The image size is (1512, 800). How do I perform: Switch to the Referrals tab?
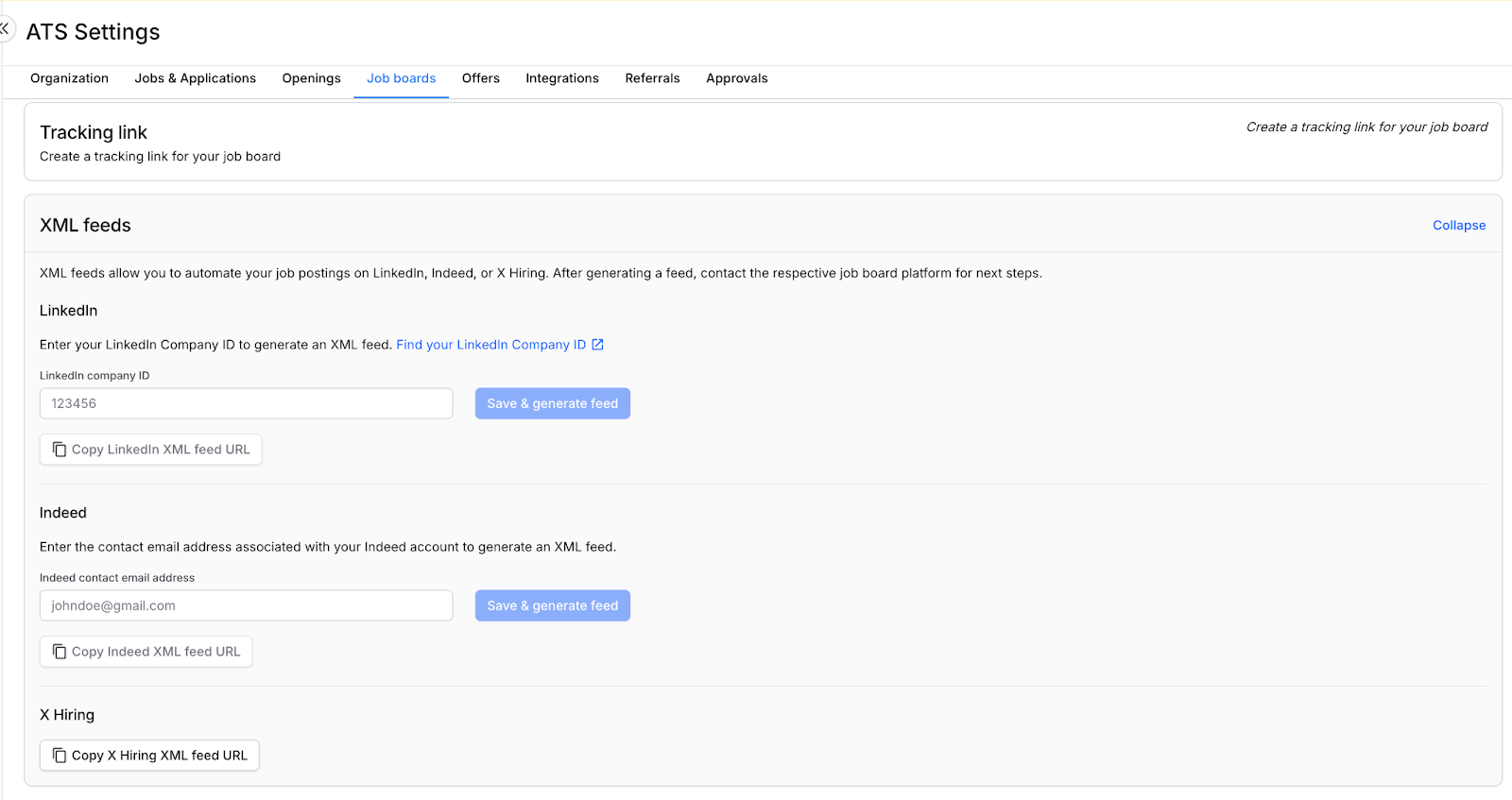pyautogui.click(x=652, y=78)
